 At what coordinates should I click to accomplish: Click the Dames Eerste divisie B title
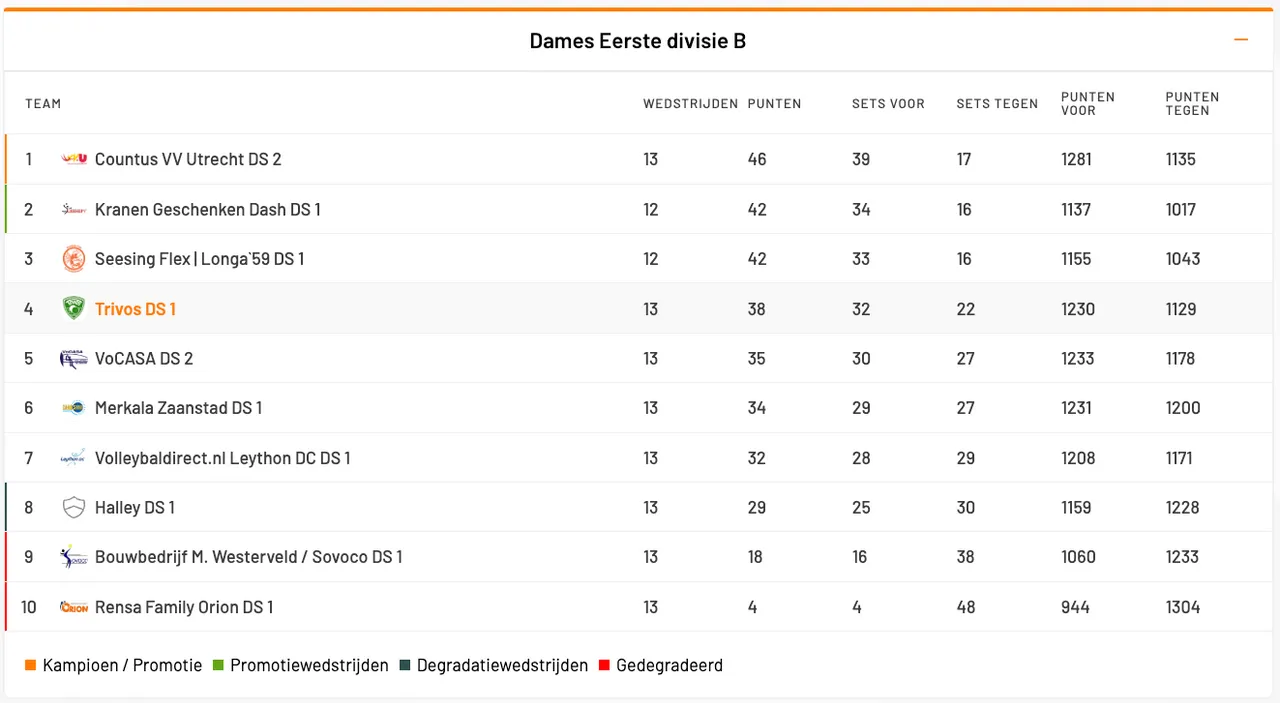638,41
